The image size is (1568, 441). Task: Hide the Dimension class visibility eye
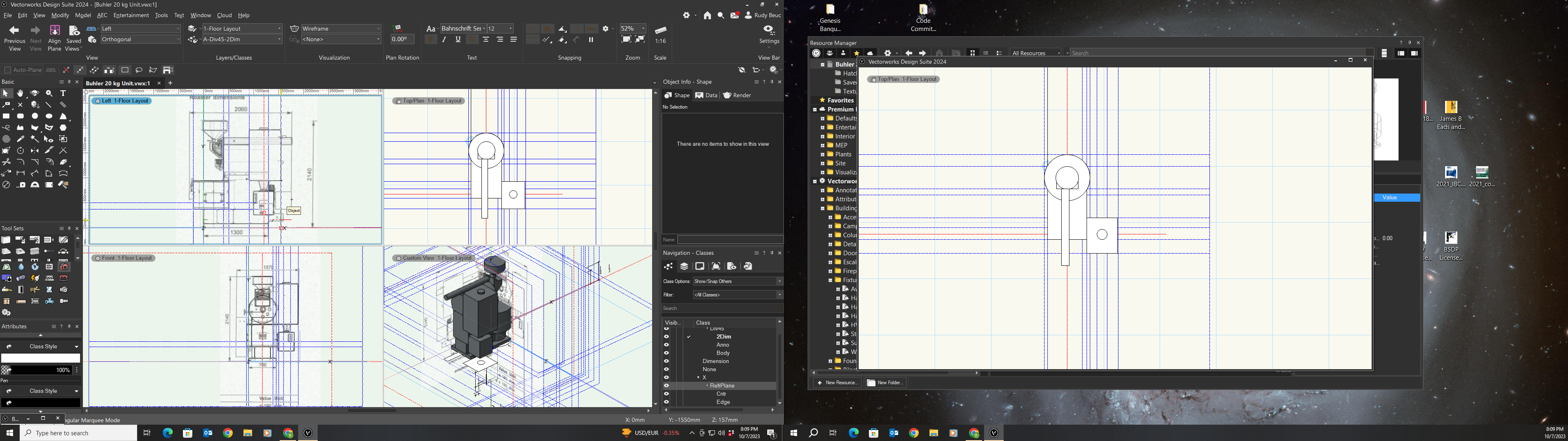[x=666, y=361]
